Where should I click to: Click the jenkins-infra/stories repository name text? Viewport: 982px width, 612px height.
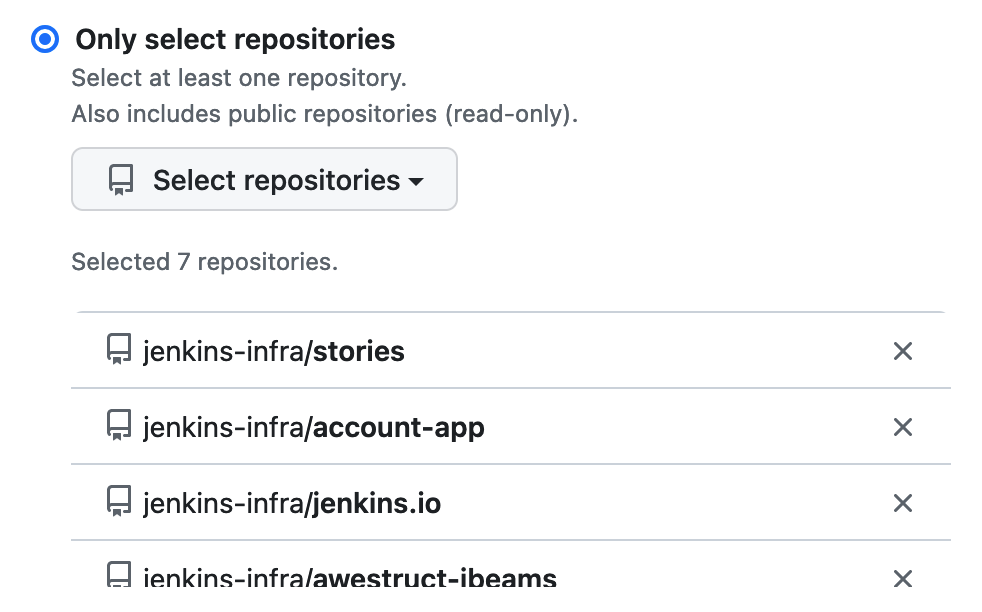(x=276, y=351)
